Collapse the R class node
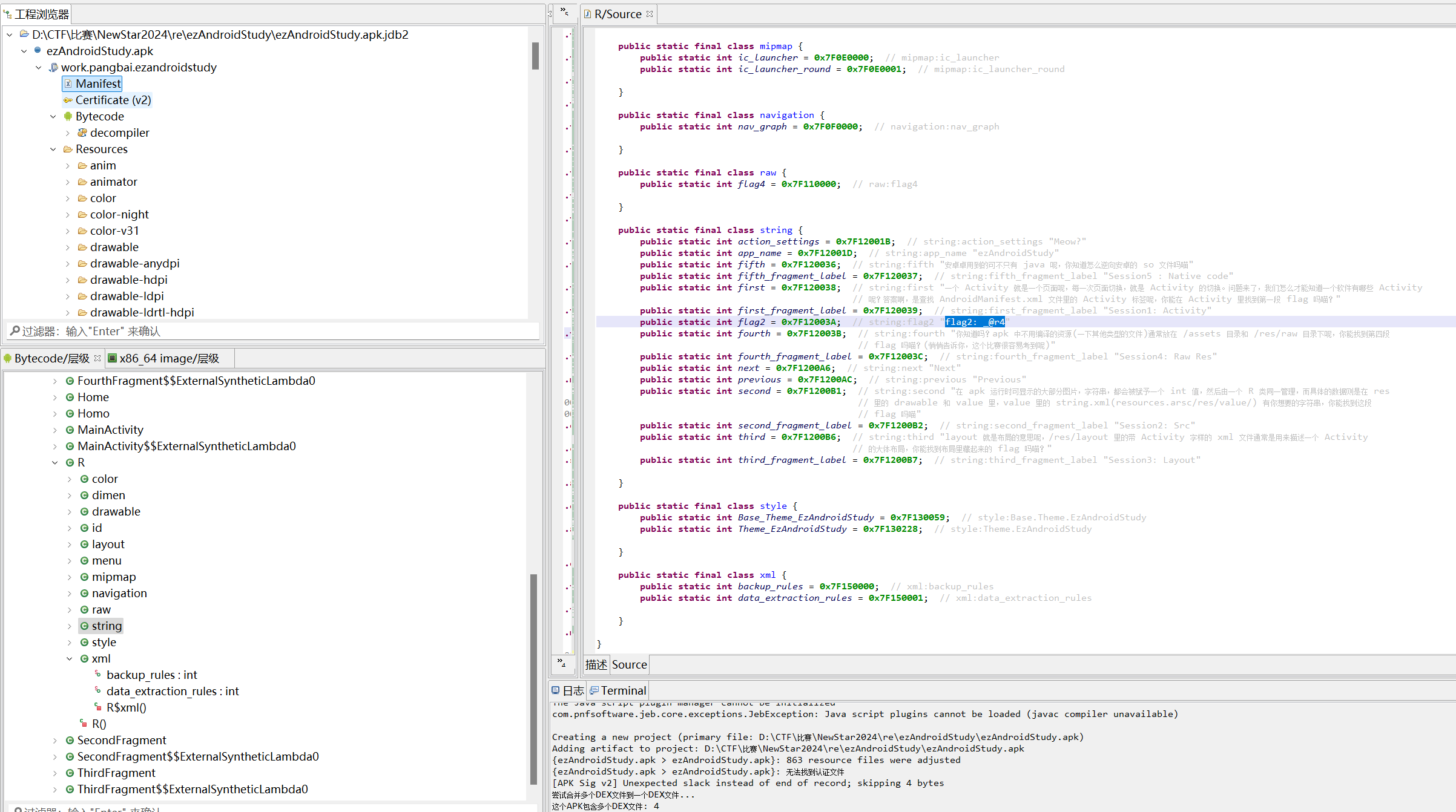 pyautogui.click(x=55, y=463)
